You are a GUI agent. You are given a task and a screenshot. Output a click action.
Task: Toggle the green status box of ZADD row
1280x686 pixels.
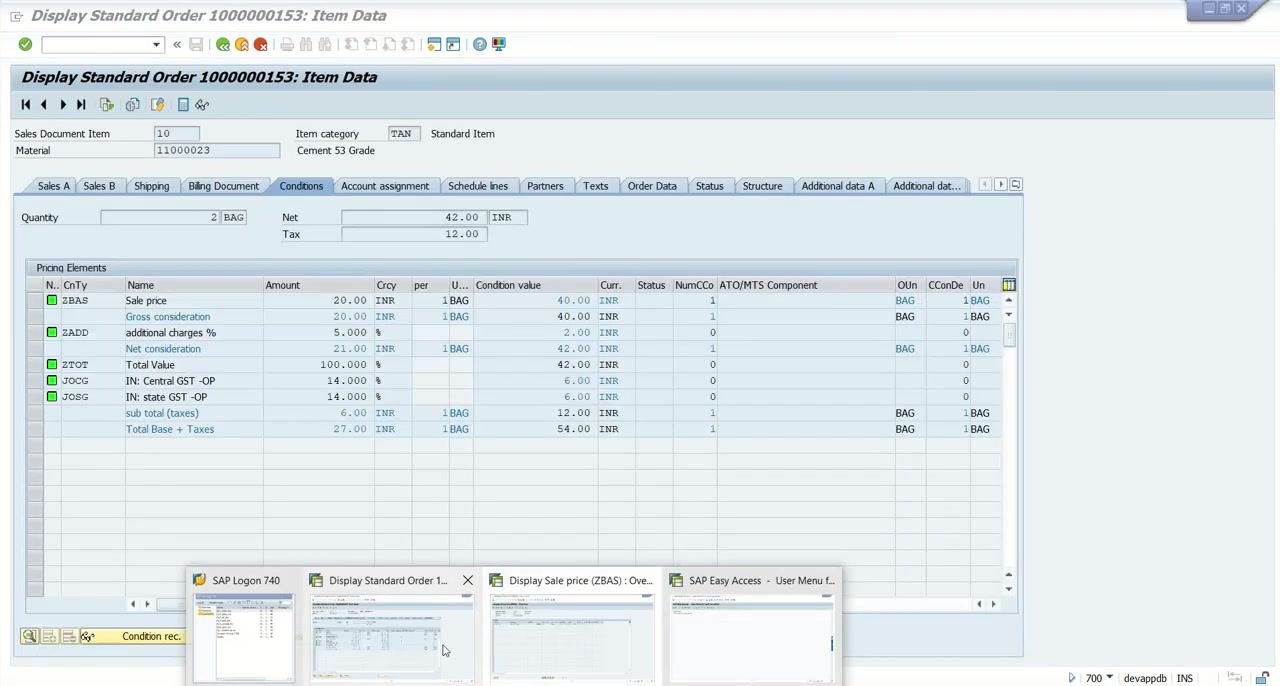pyautogui.click(x=52, y=332)
